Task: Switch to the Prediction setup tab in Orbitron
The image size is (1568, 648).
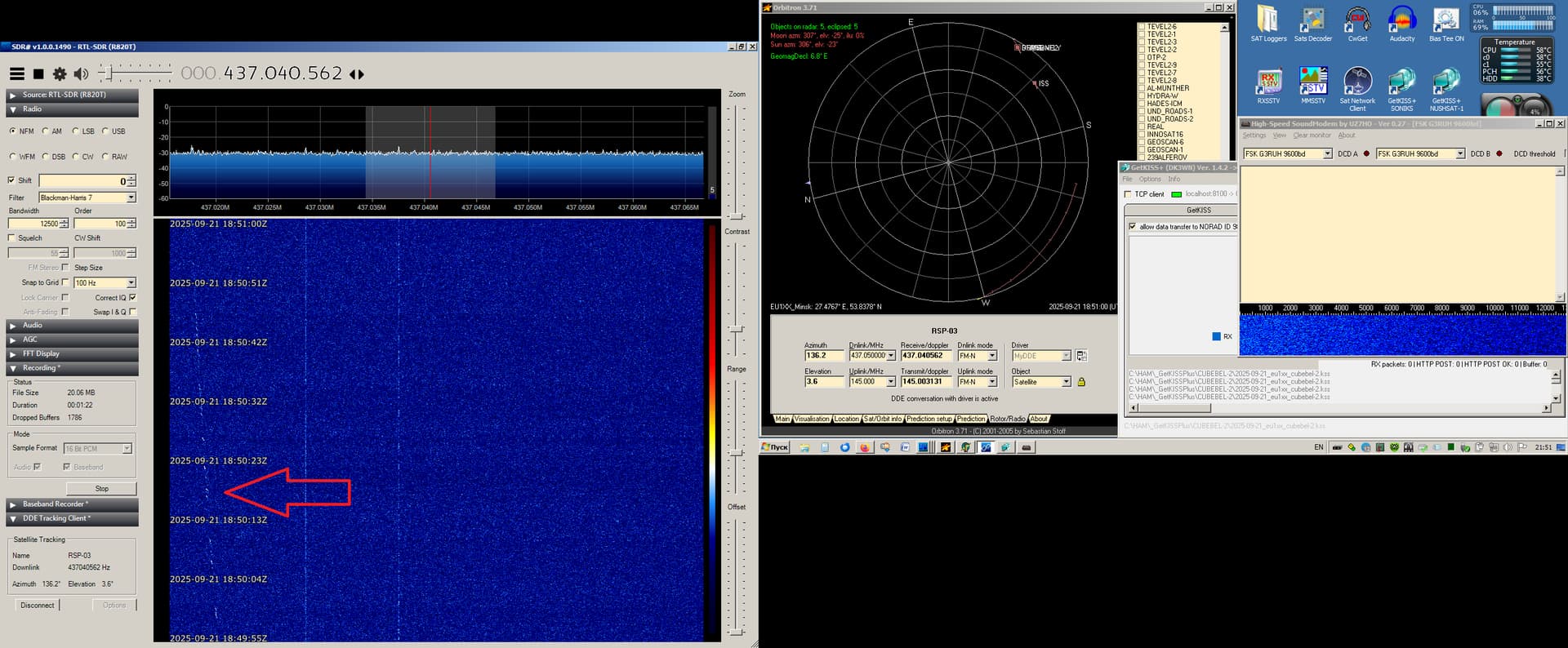Action: point(929,419)
